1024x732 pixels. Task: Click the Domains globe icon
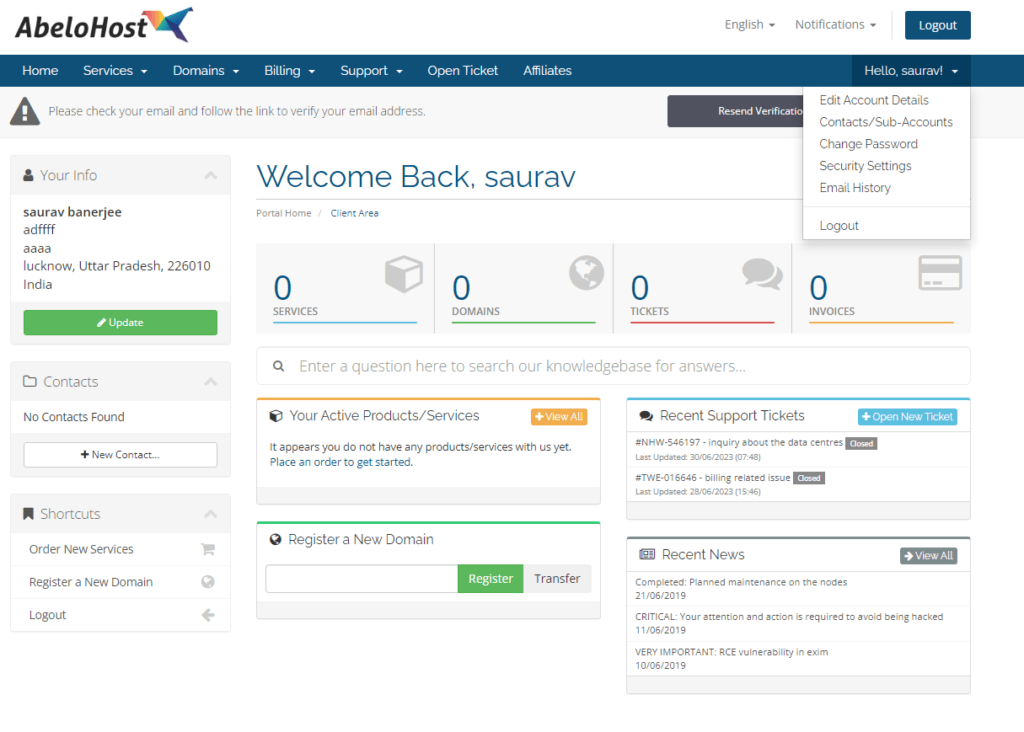[x=587, y=272]
